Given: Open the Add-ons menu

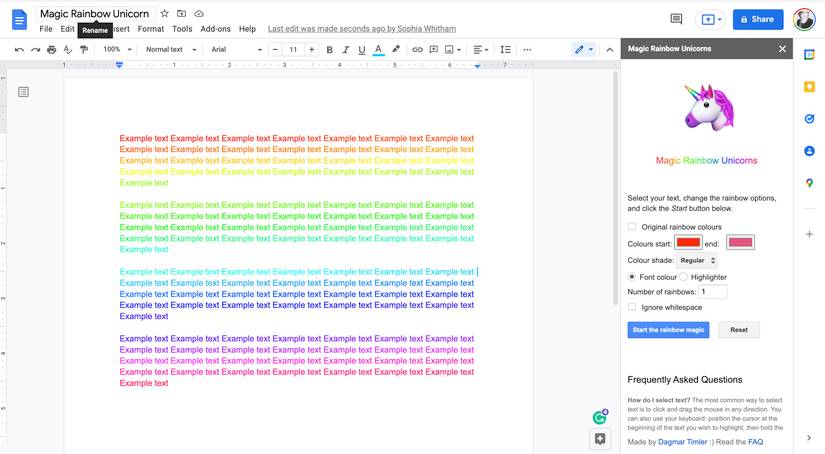Looking at the screenshot, I should [215, 29].
